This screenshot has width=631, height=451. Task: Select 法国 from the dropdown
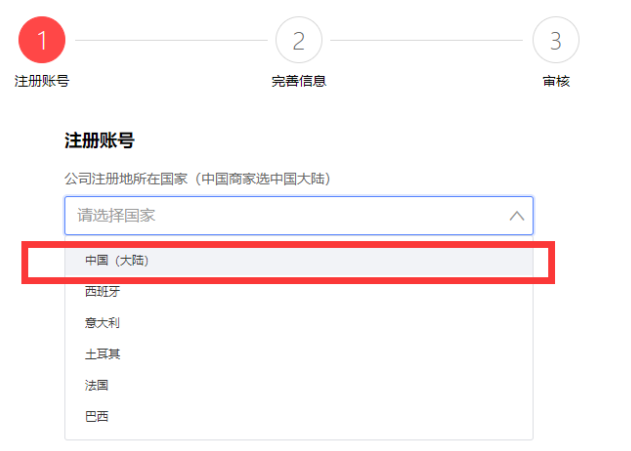[x=97, y=385]
